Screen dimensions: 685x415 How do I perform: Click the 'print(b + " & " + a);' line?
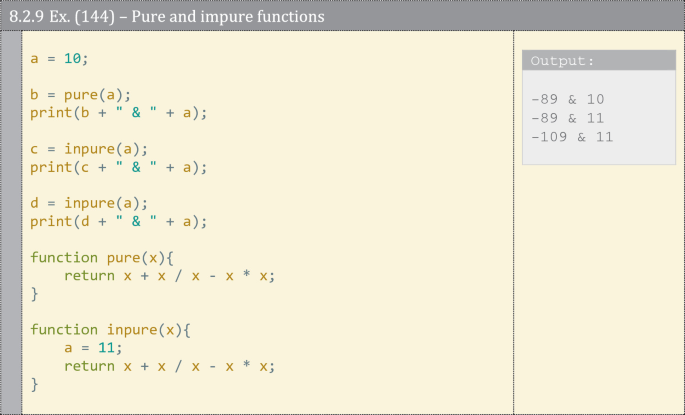pos(118,113)
